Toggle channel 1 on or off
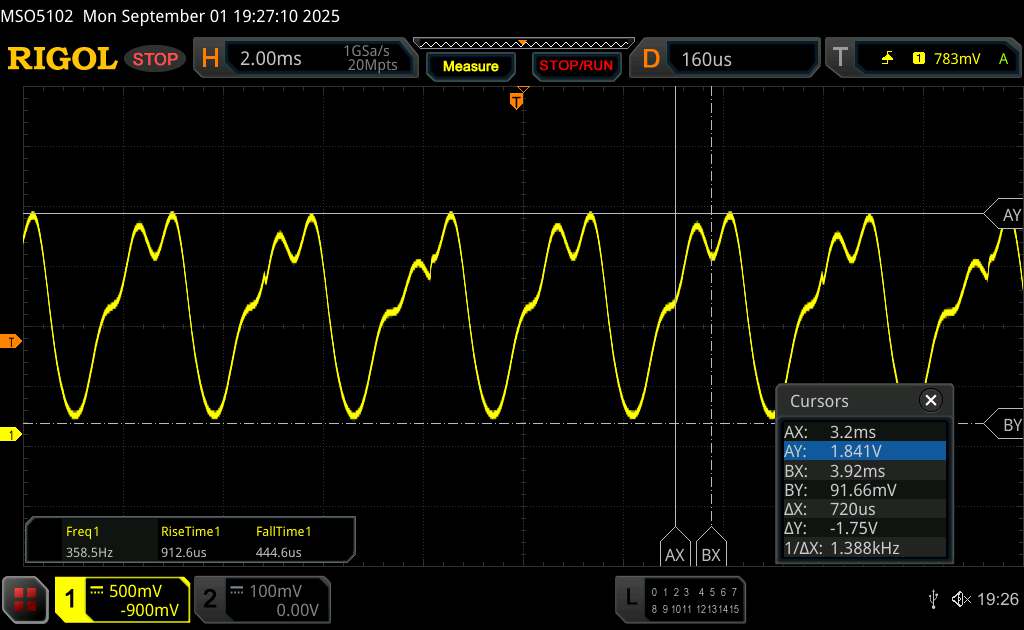 [71, 599]
